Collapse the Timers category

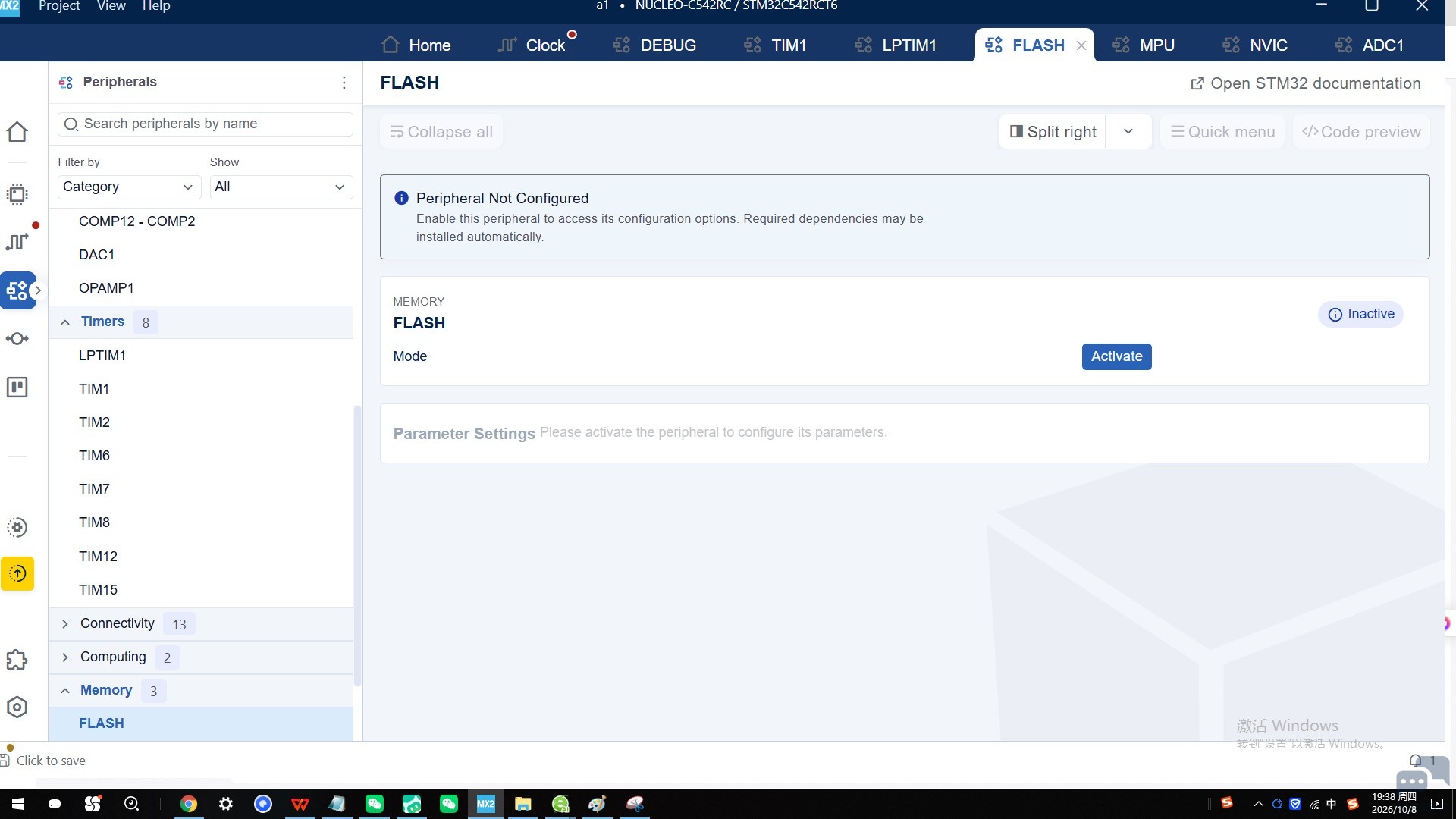coord(65,322)
